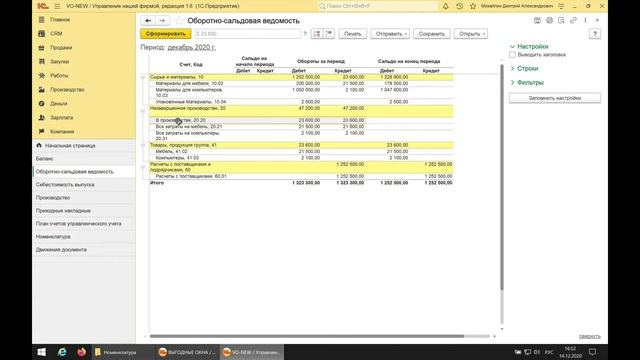Image resolution: width=640 pixels, height=360 pixels.
Task: Open Firefox from the taskbar
Action: pos(82,352)
